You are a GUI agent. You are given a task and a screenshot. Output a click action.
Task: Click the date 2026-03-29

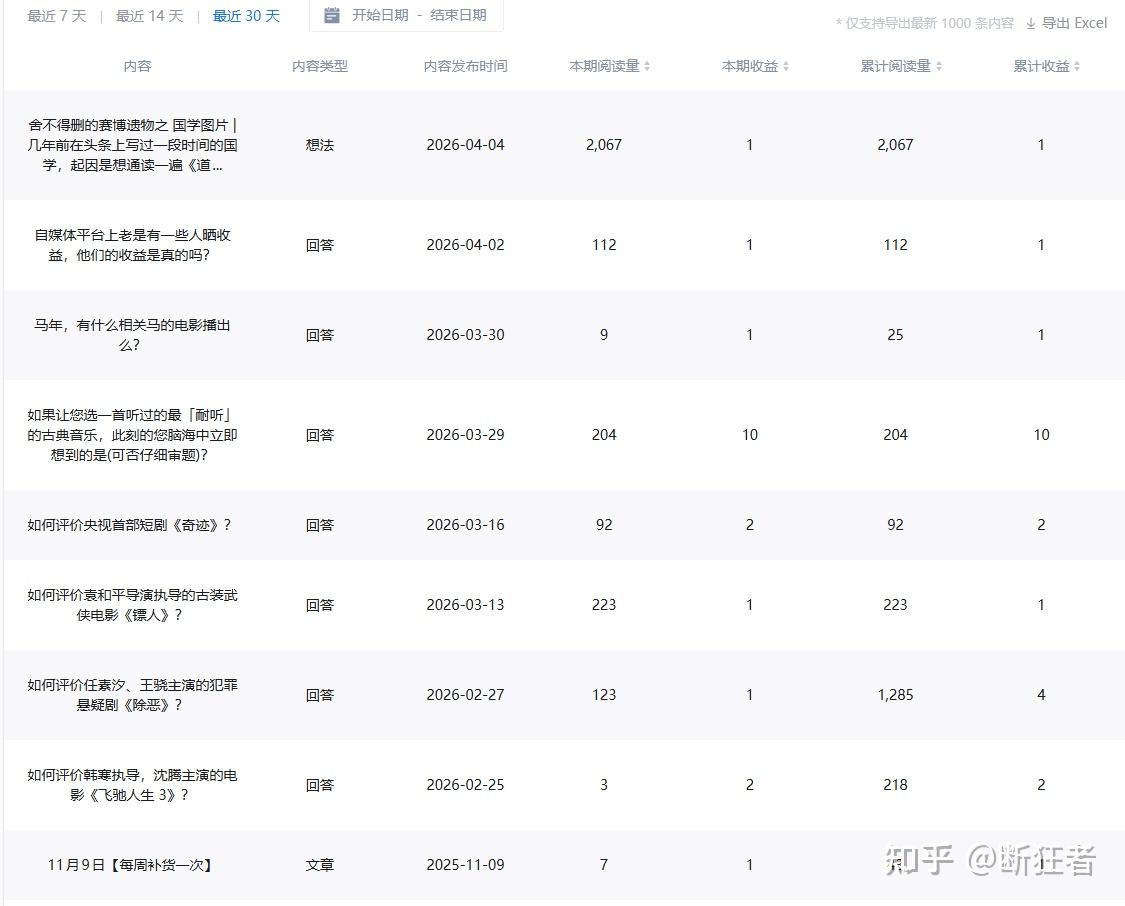pyautogui.click(x=465, y=435)
